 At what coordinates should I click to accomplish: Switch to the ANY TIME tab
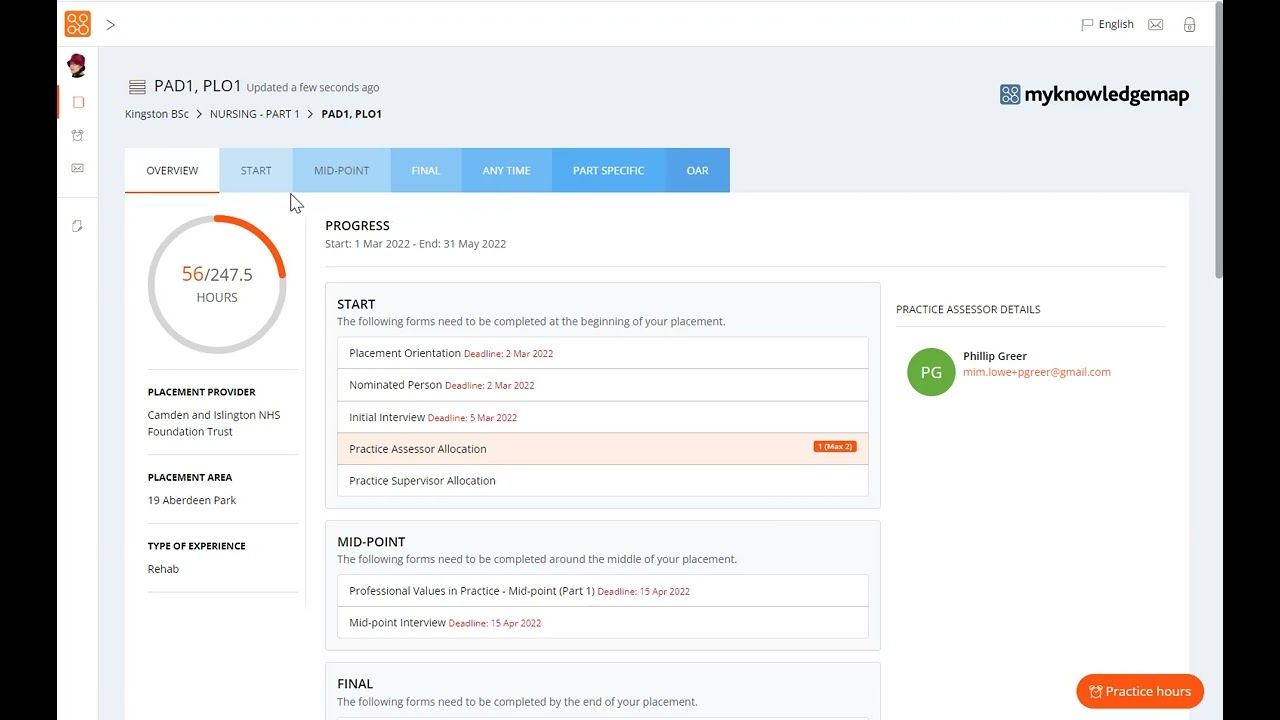pyautogui.click(x=507, y=170)
